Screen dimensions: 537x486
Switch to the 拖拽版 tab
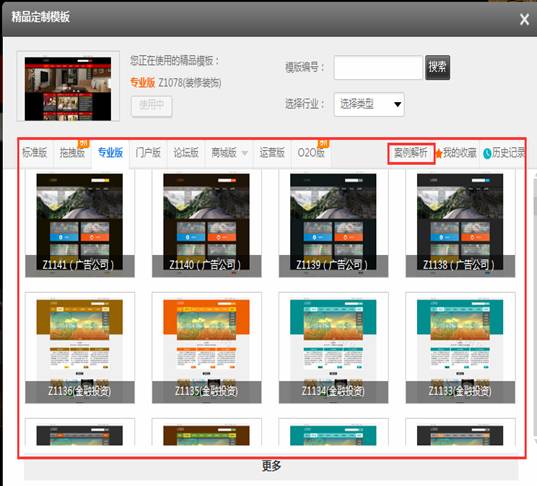(72, 153)
